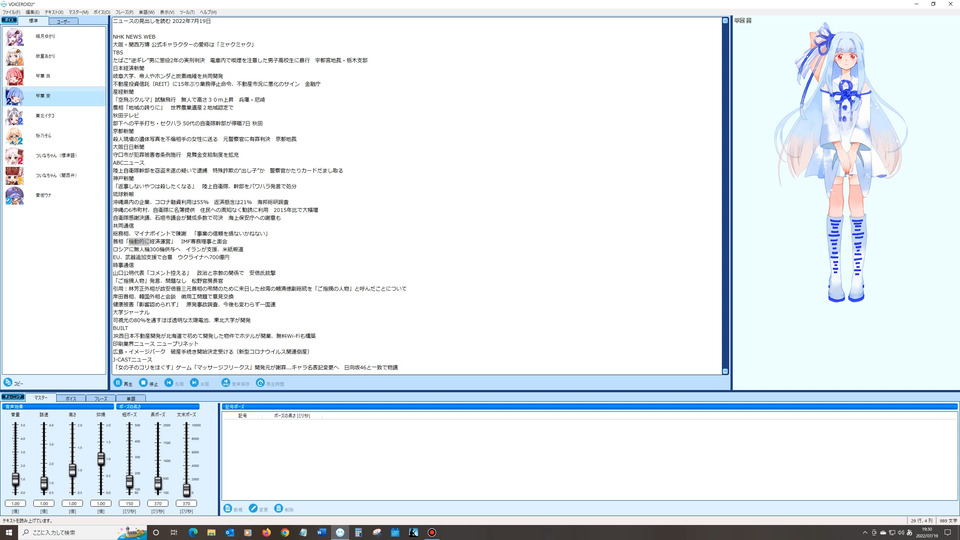Image resolution: width=960 pixels, height=540 pixels.
Task: Select the 琴葉 葵 voice avatar
Action: 14,96
